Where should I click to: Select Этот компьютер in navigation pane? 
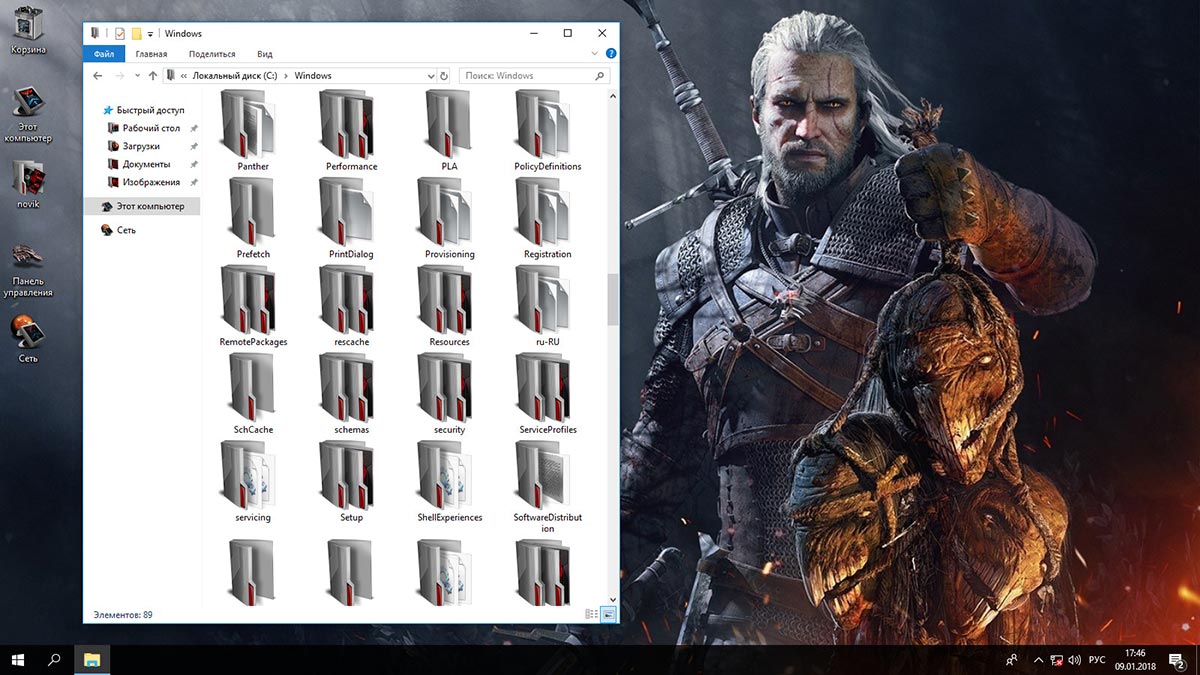coord(142,206)
